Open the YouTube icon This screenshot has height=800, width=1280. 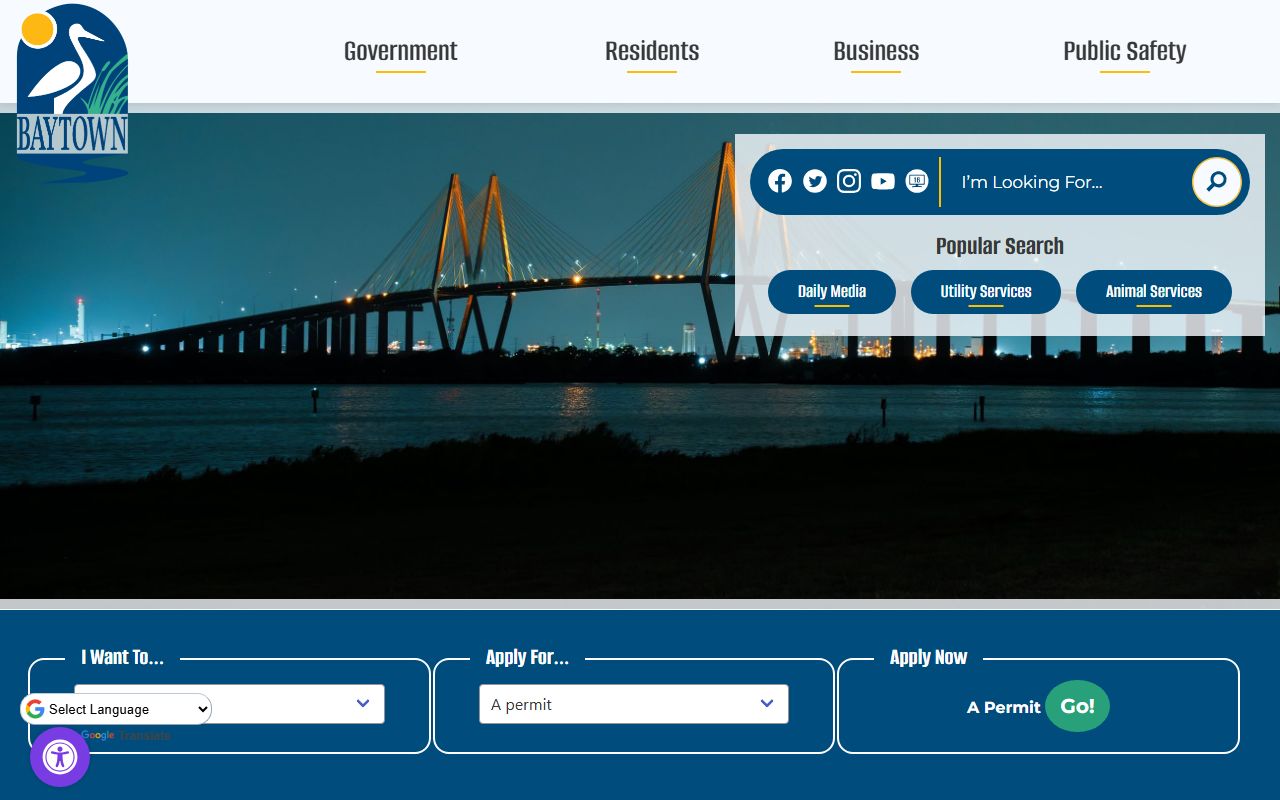coord(883,181)
